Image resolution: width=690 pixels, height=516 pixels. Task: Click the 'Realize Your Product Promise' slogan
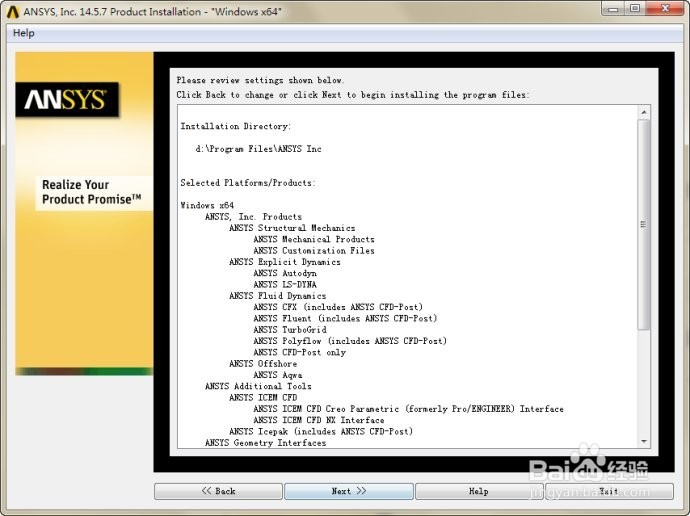[x=92, y=192]
